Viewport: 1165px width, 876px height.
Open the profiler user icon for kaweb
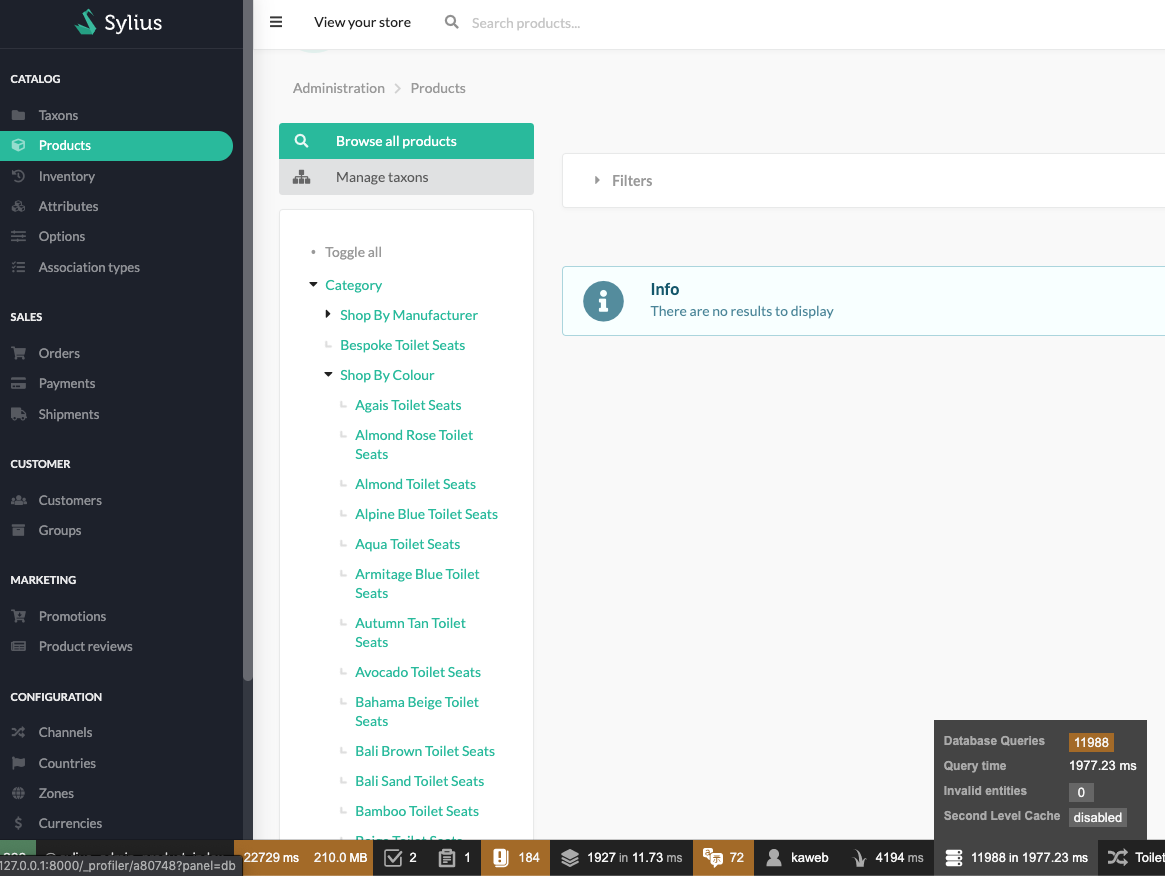(773, 857)
